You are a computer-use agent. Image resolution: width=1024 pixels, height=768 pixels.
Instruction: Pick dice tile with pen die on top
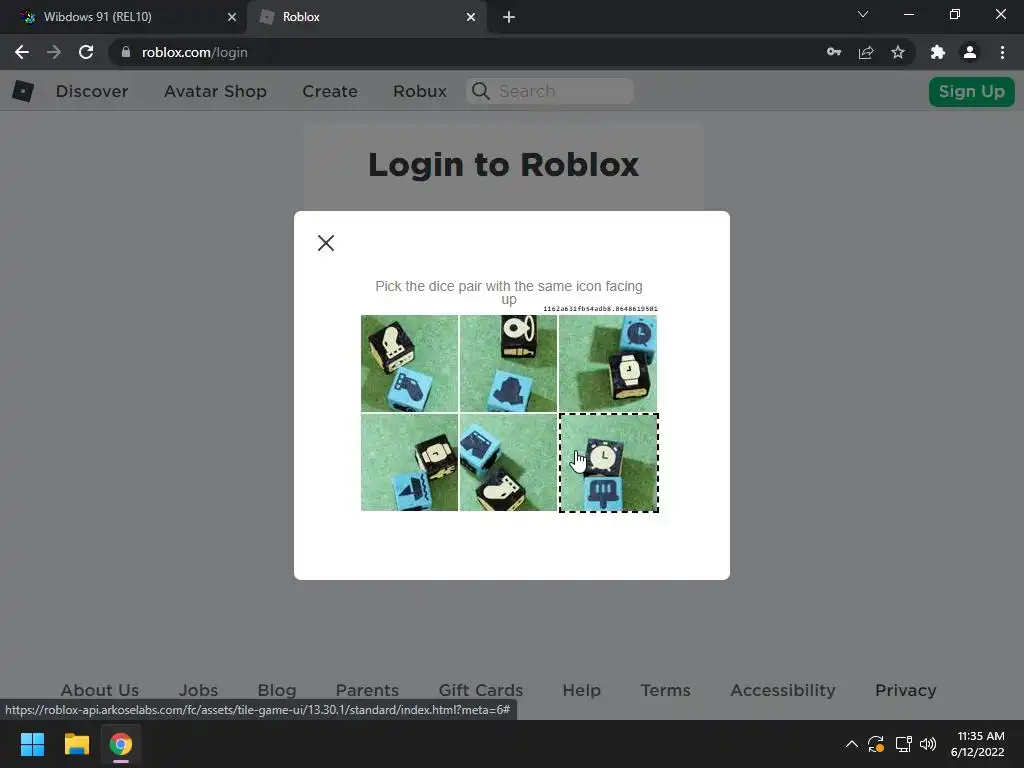click(x=508, y=363)
